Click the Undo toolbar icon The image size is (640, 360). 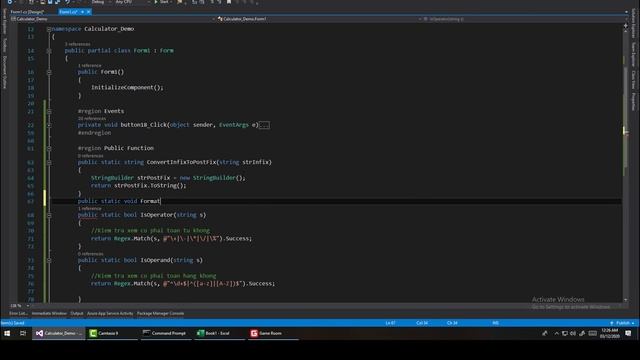click(68, 2)
